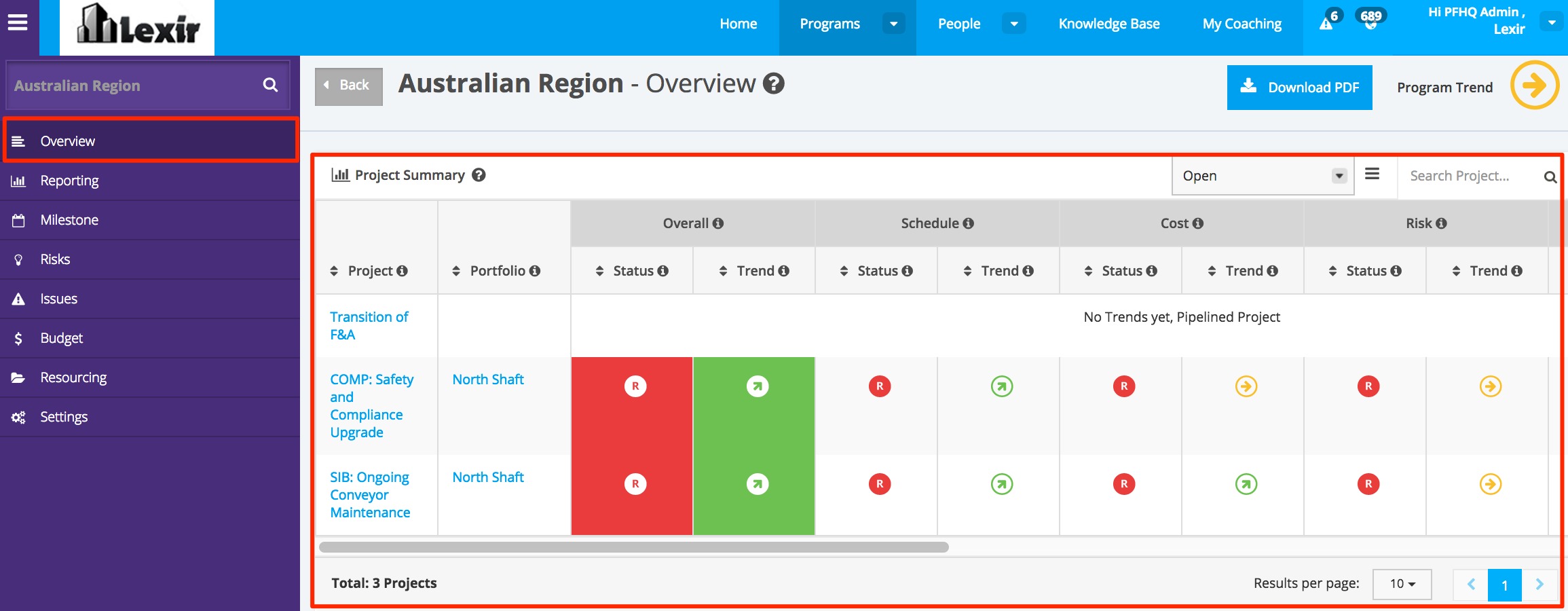Click the Schedule header info icon
The height and width of the screenshot is (611, 1568).
tap(969, 223)
